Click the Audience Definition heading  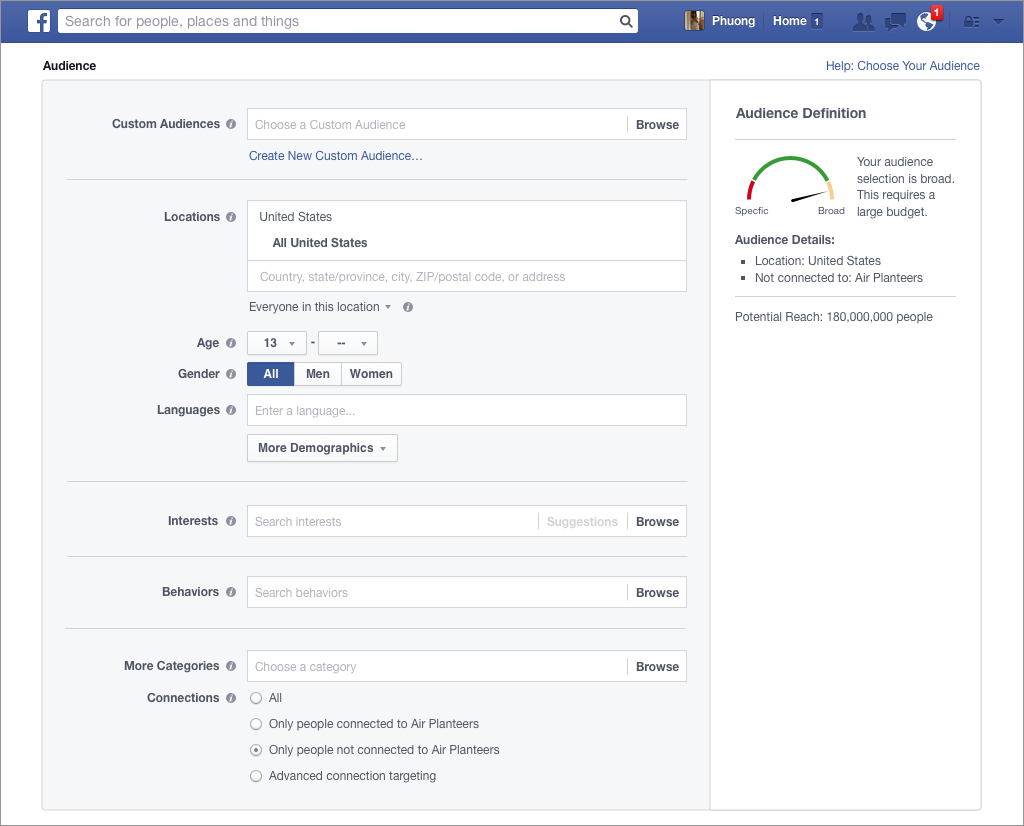click(x=801, y=114)
